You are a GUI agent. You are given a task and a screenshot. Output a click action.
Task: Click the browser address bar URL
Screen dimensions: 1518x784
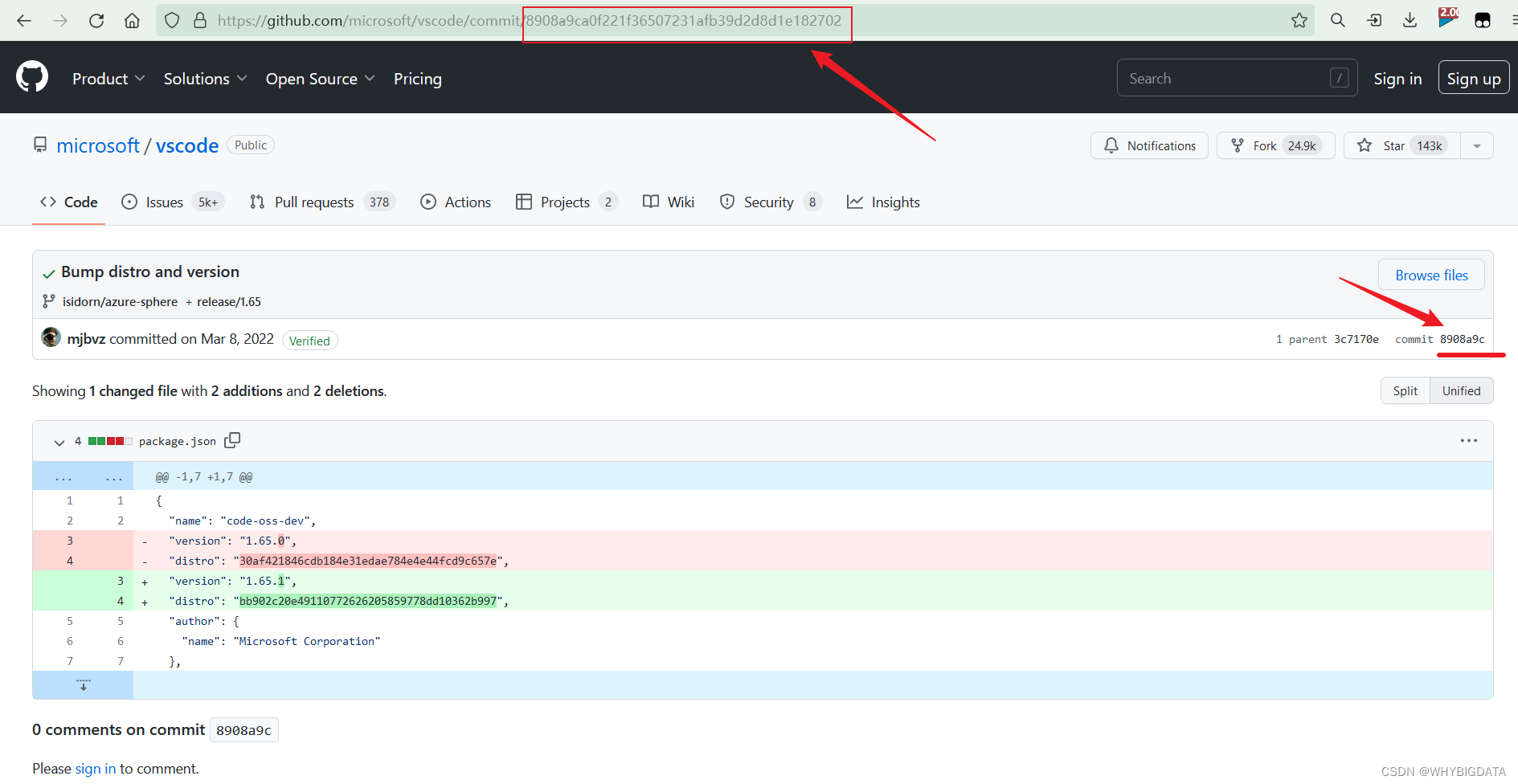(x=529, y=21)
